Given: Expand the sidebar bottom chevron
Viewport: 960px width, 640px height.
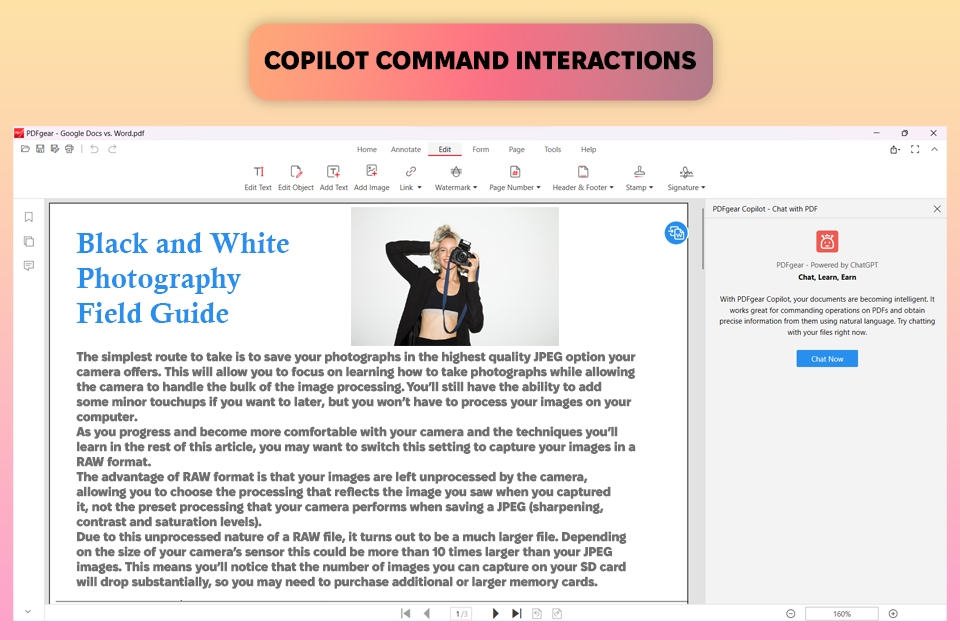Looking at the screenshot, I should pos(28,611).
